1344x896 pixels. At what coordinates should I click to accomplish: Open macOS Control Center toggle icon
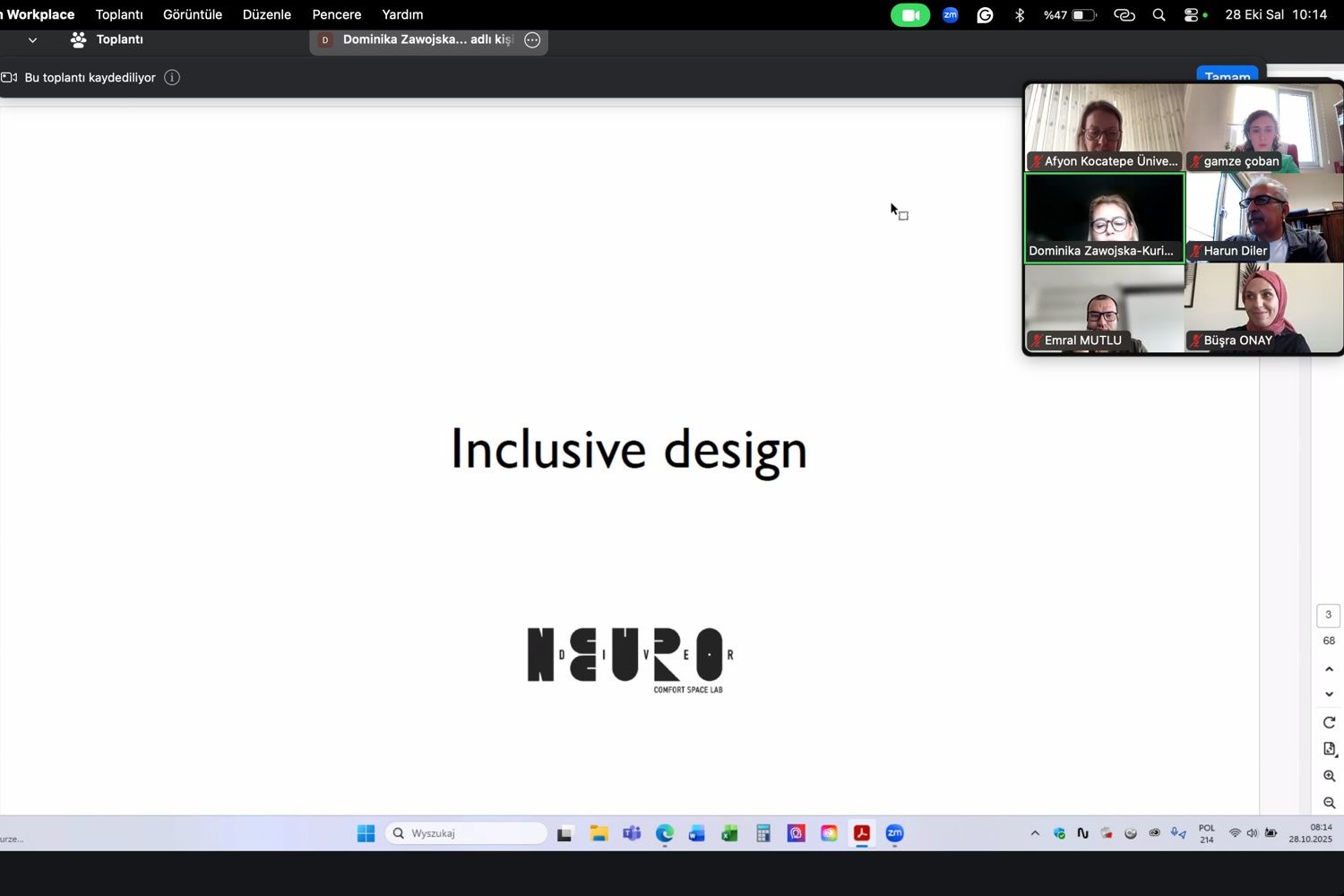click(1192, 15)
